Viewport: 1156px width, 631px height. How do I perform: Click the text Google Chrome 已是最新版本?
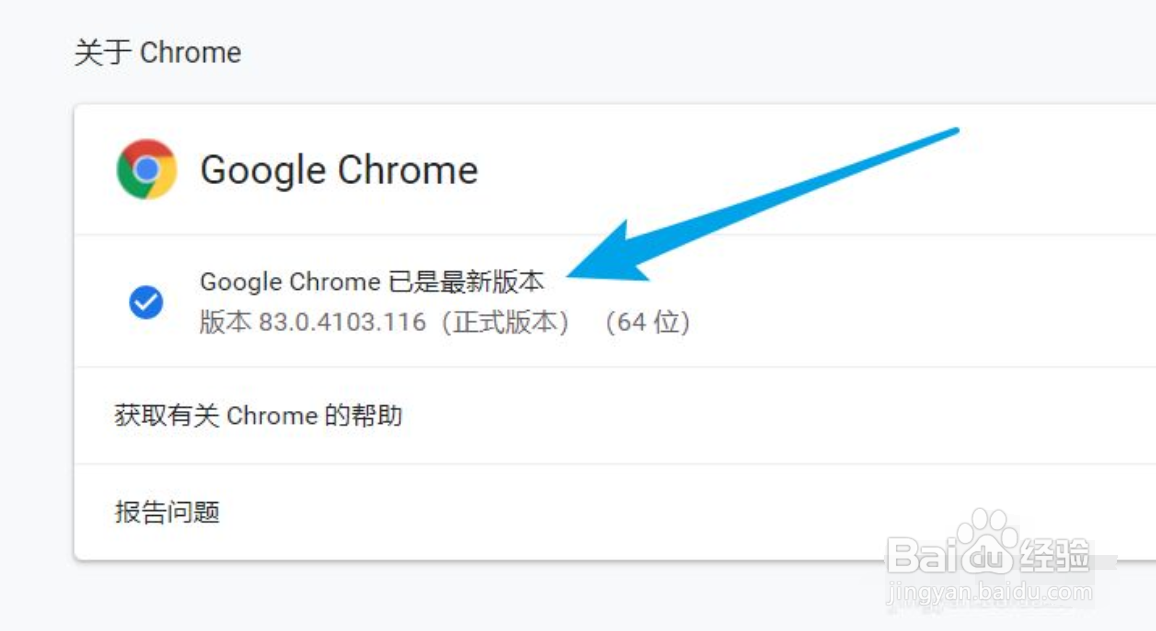tap(372, 282)
